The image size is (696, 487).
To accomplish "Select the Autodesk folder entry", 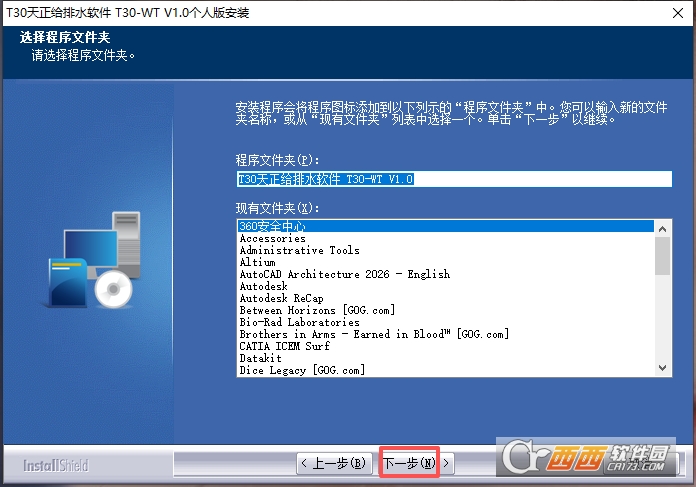I will pos(446,286).
